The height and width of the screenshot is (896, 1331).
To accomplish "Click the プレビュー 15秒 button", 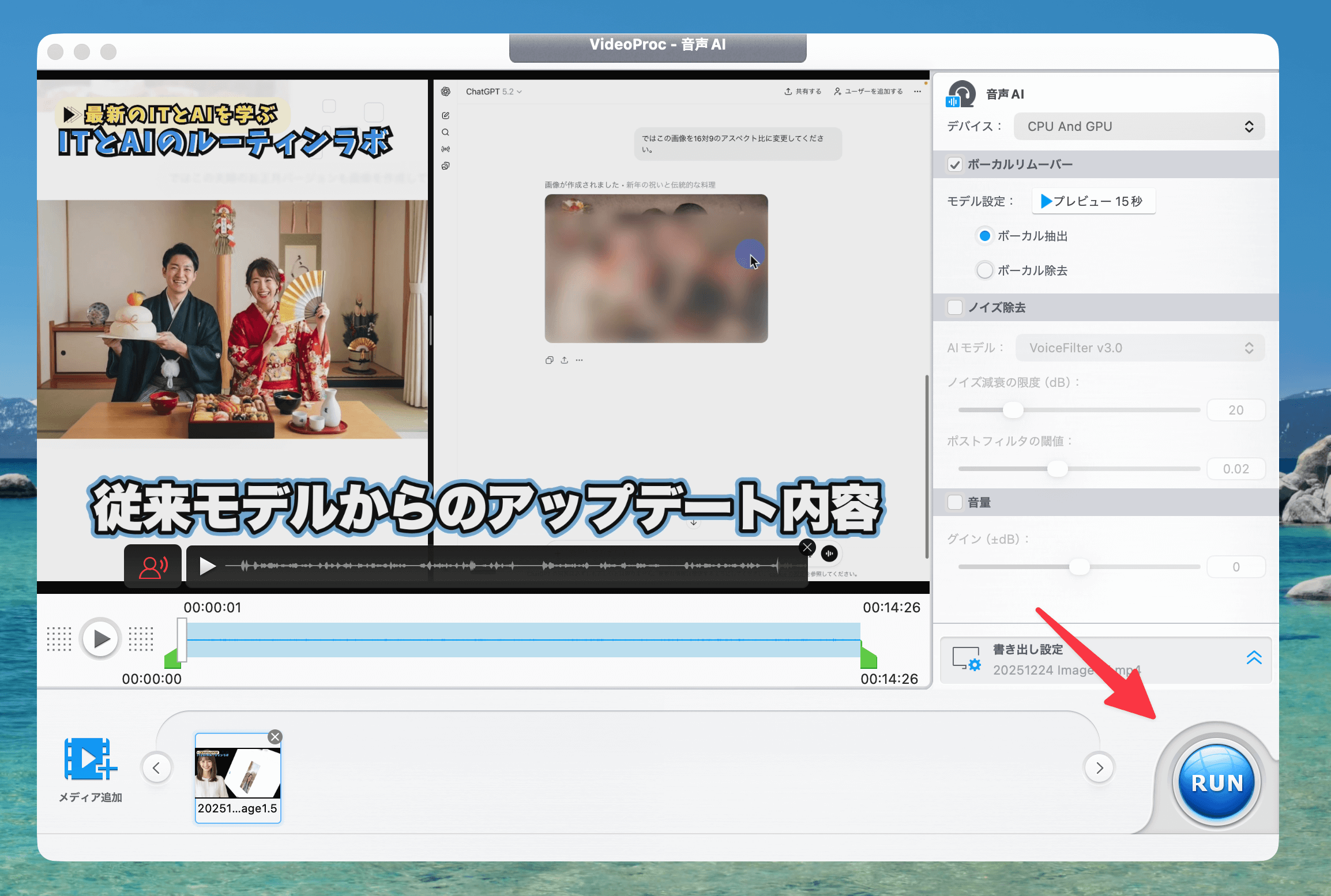I will coord(1093,201).
